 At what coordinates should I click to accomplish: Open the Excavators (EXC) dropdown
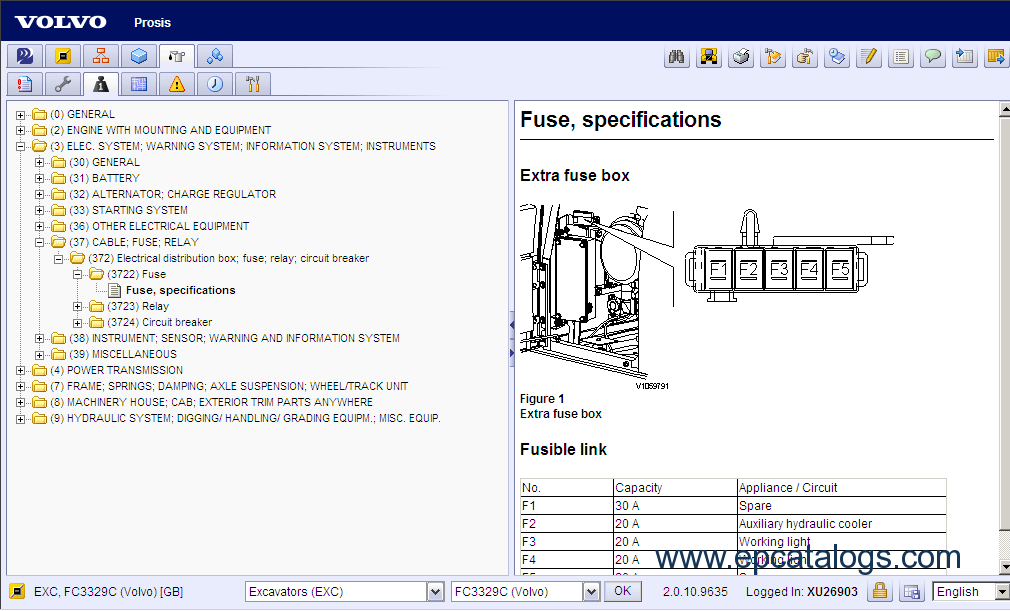[434, 592]
